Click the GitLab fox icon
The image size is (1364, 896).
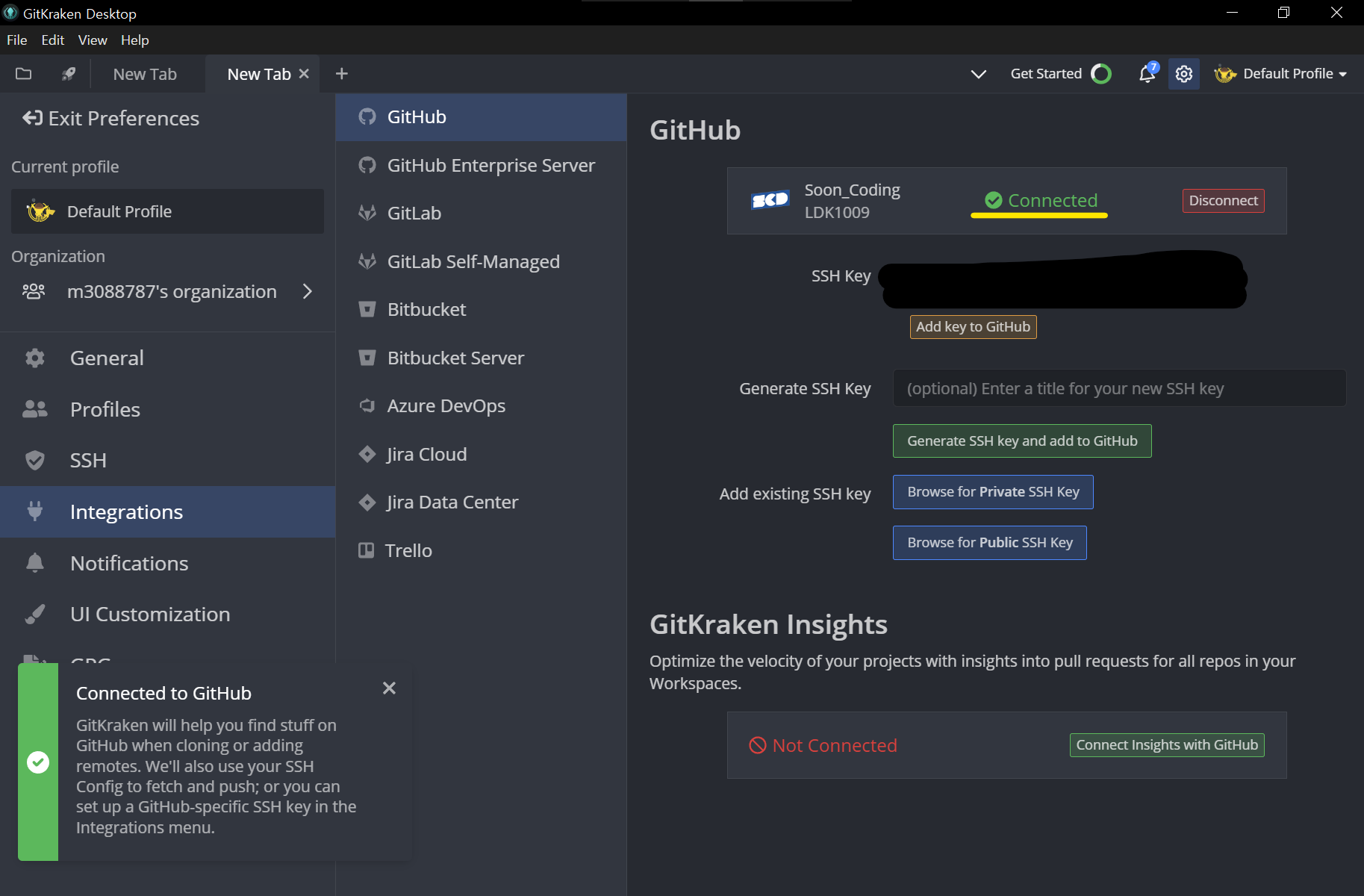pos(367,213)
